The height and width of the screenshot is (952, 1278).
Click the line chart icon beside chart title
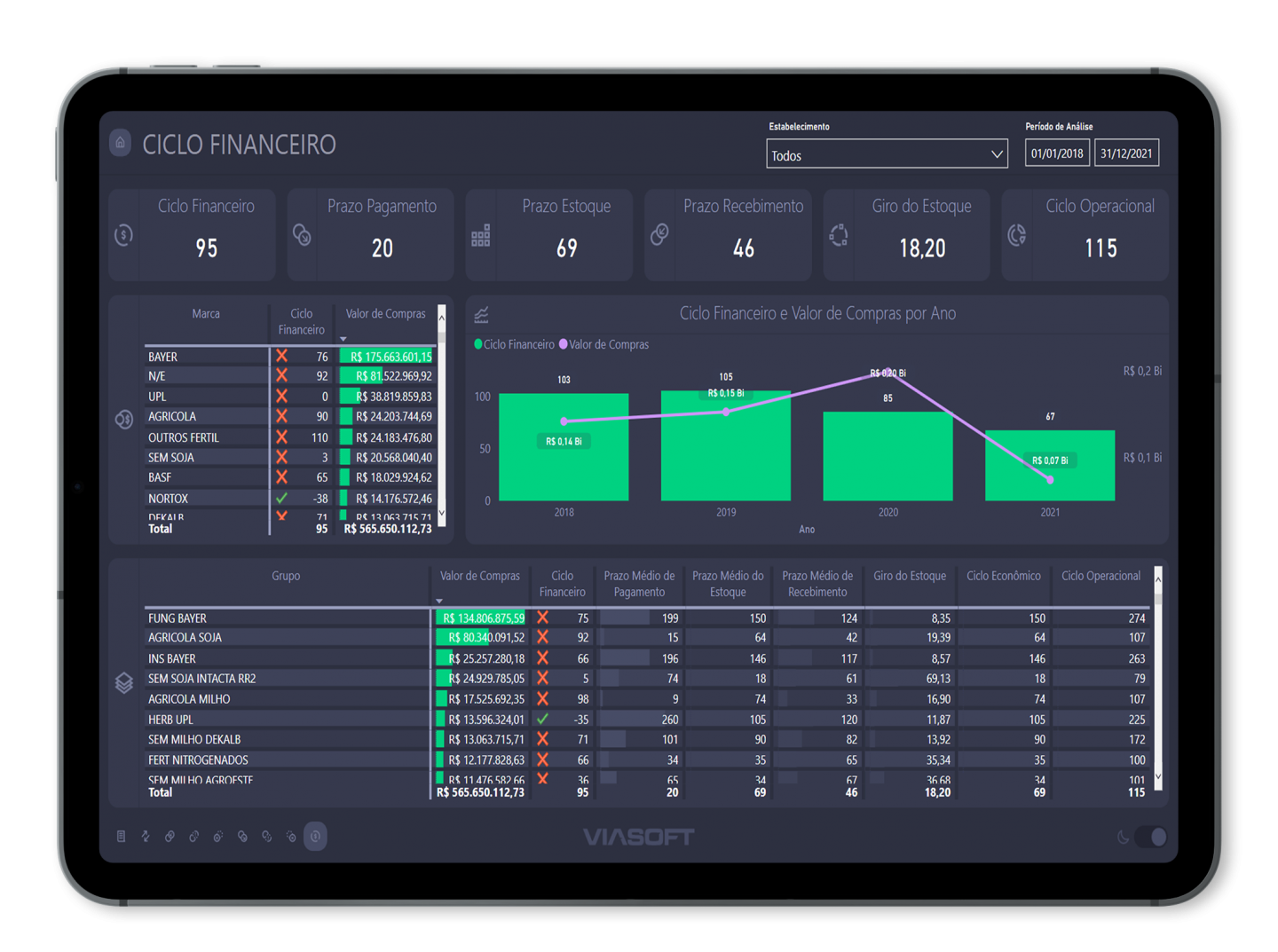482,315
